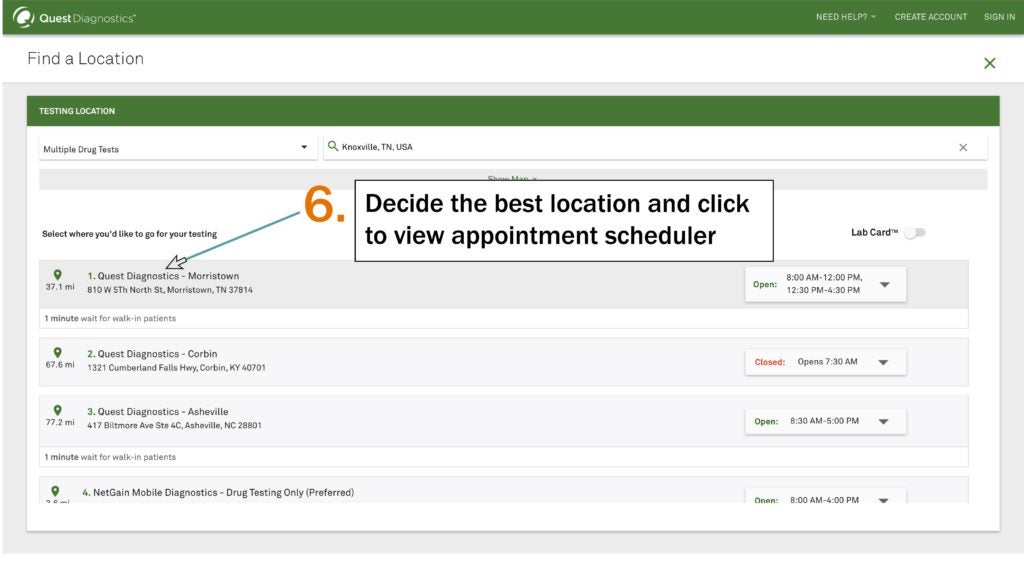The height and width of the screenshot is (576, 1024).
Task: Toggle the Lab Card switch
Action: (x=914, y=232)
